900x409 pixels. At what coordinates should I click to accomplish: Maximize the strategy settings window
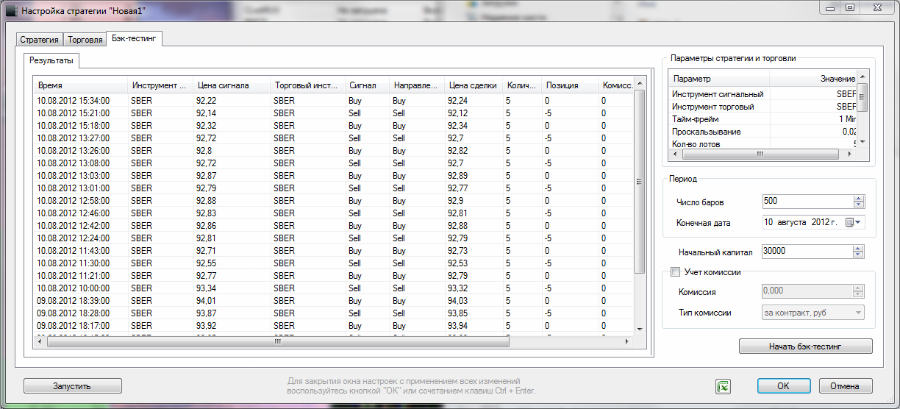(x=850, y=7)
